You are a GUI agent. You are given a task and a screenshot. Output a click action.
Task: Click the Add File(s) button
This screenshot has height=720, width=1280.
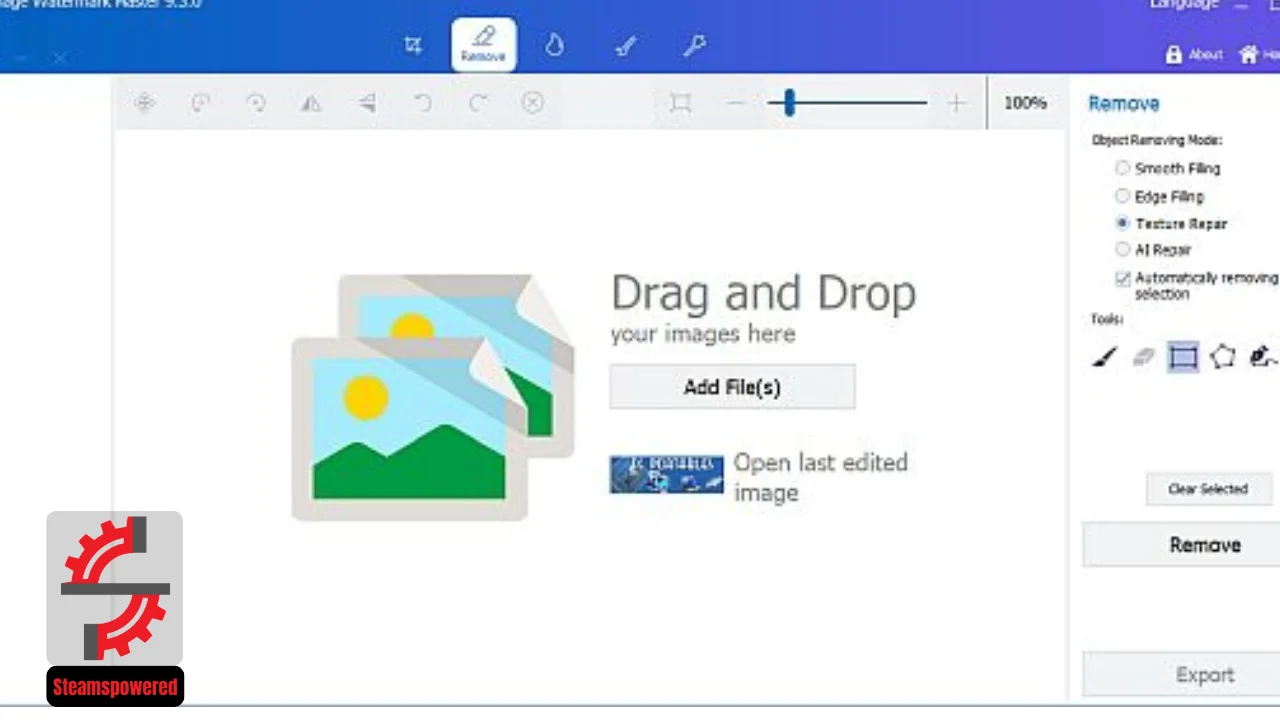tap(732, 387)
